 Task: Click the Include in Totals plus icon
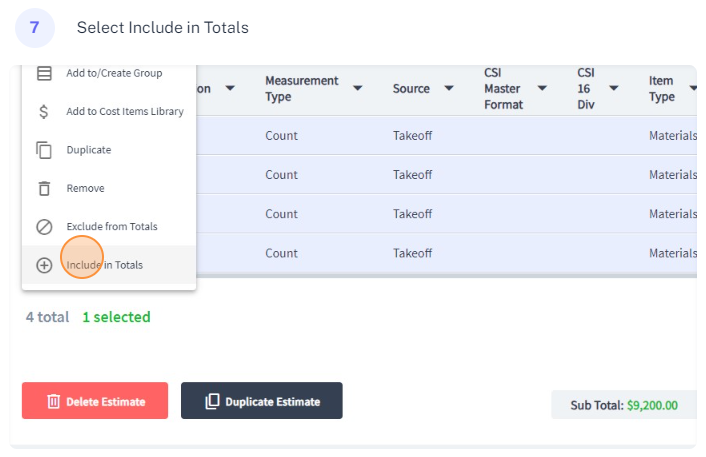click(x=44, y=265)
